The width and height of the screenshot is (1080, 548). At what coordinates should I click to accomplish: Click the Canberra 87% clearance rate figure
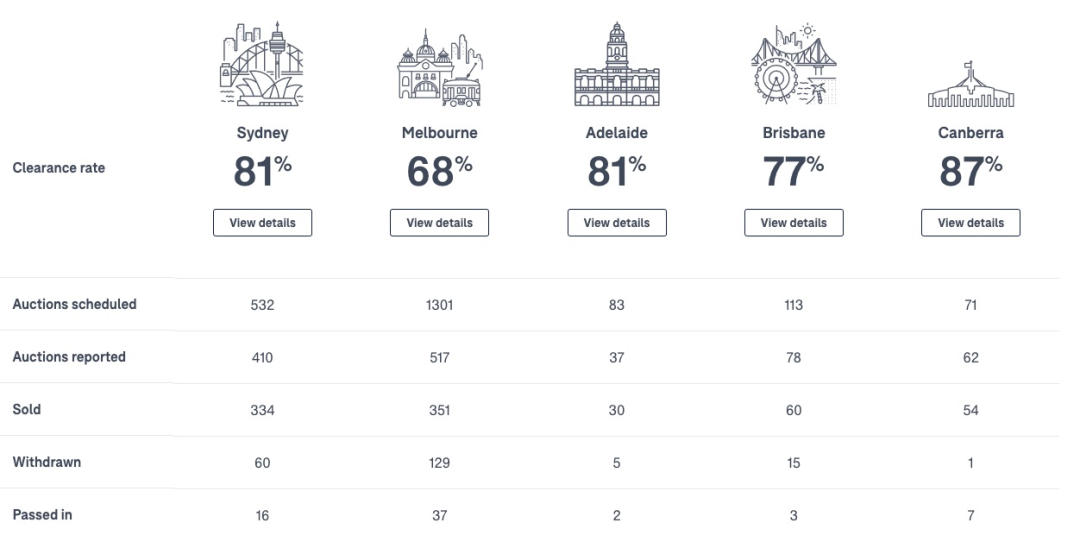coord(970,171)
